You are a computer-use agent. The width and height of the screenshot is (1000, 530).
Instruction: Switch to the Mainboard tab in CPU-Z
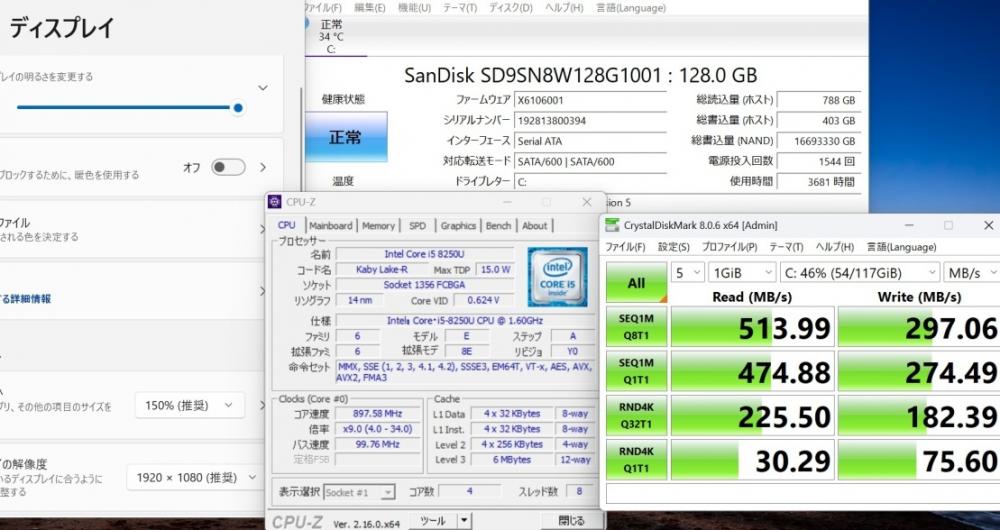(x=330, y=226)
